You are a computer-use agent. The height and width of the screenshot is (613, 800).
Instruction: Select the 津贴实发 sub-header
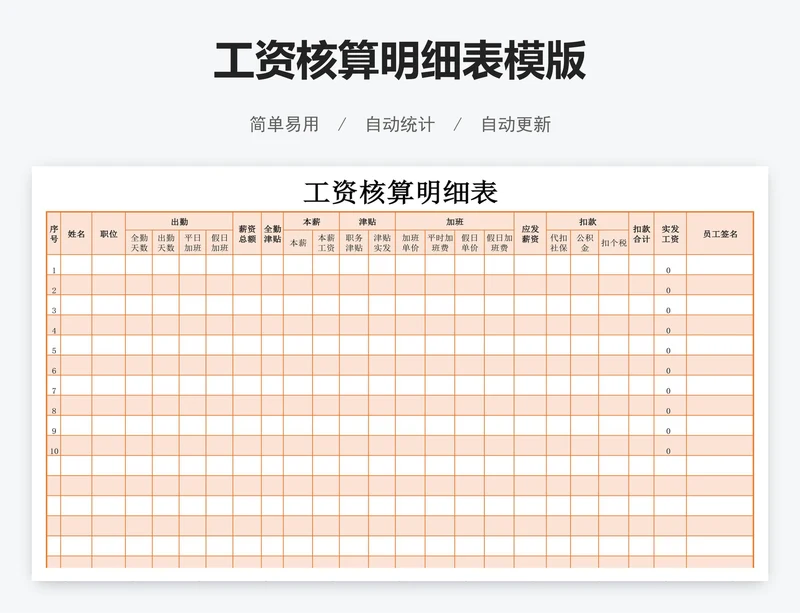point(382,242)
